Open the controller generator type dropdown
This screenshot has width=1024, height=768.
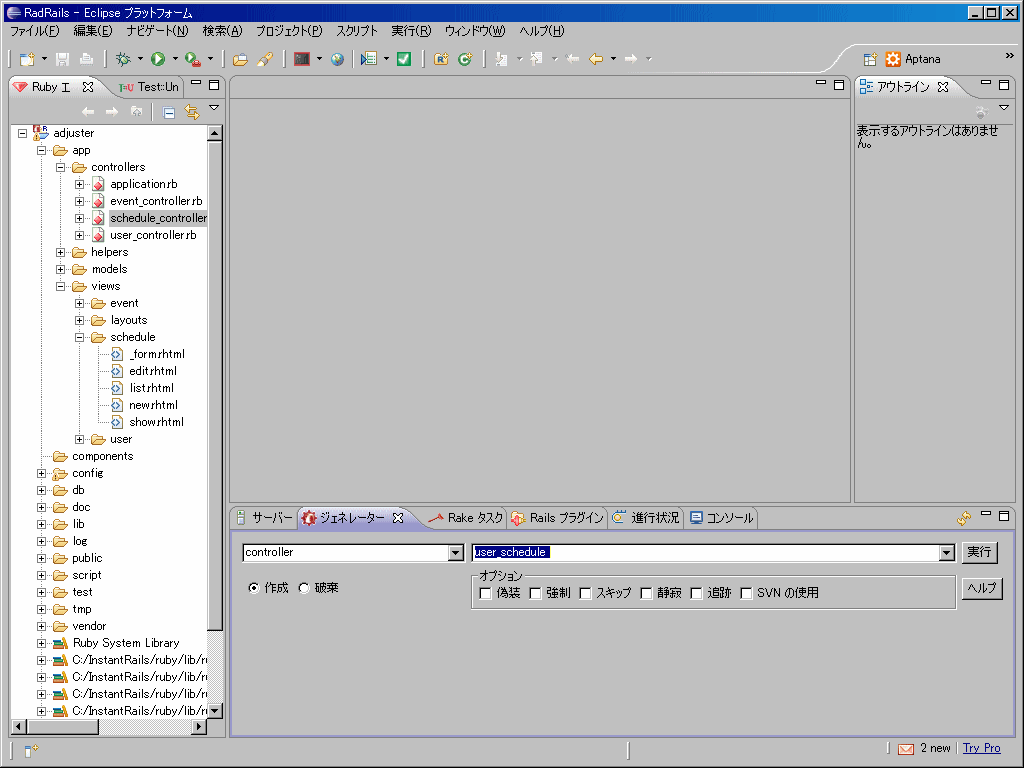455,552
